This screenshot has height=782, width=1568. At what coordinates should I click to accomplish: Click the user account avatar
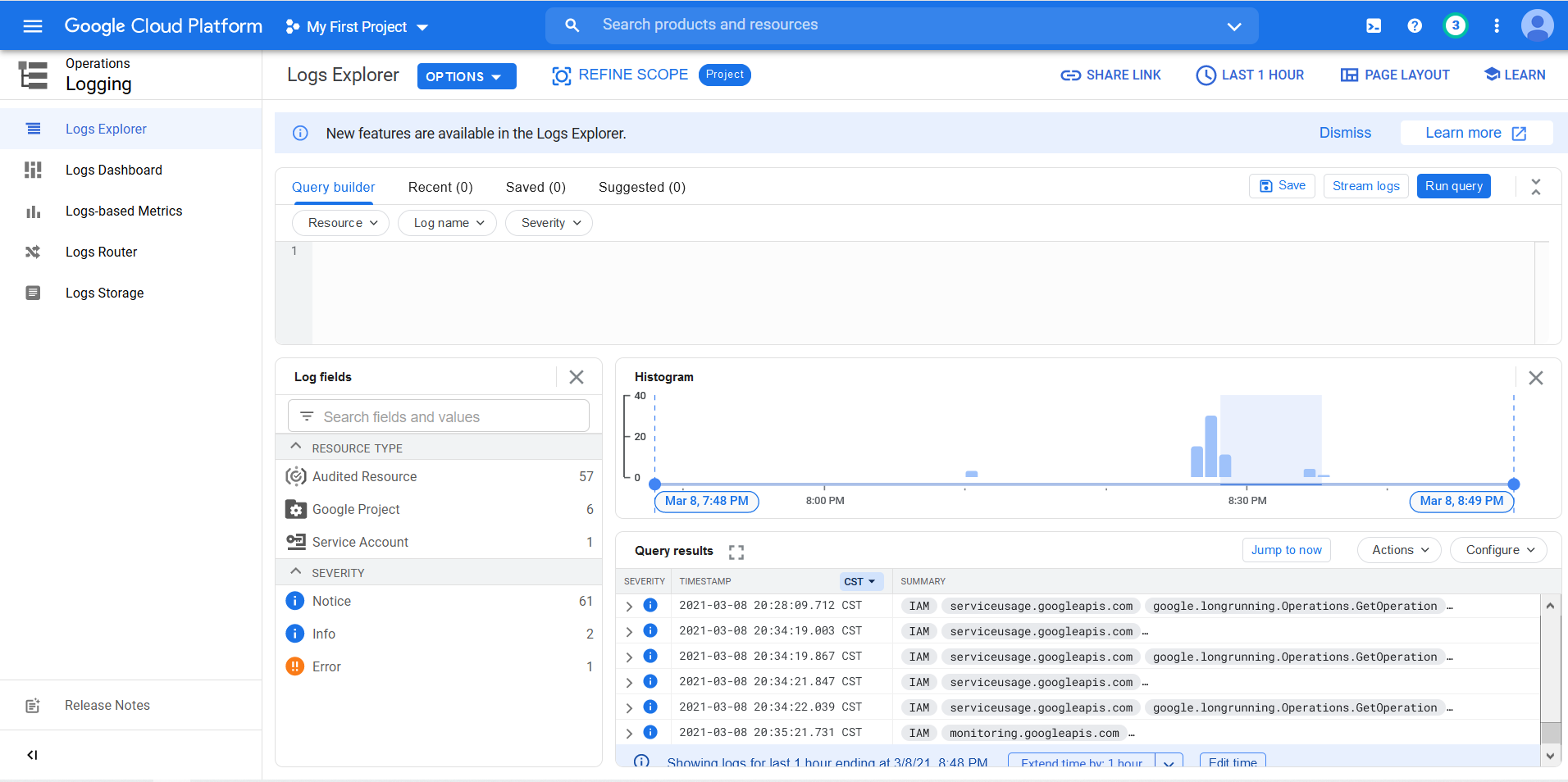1538,25
